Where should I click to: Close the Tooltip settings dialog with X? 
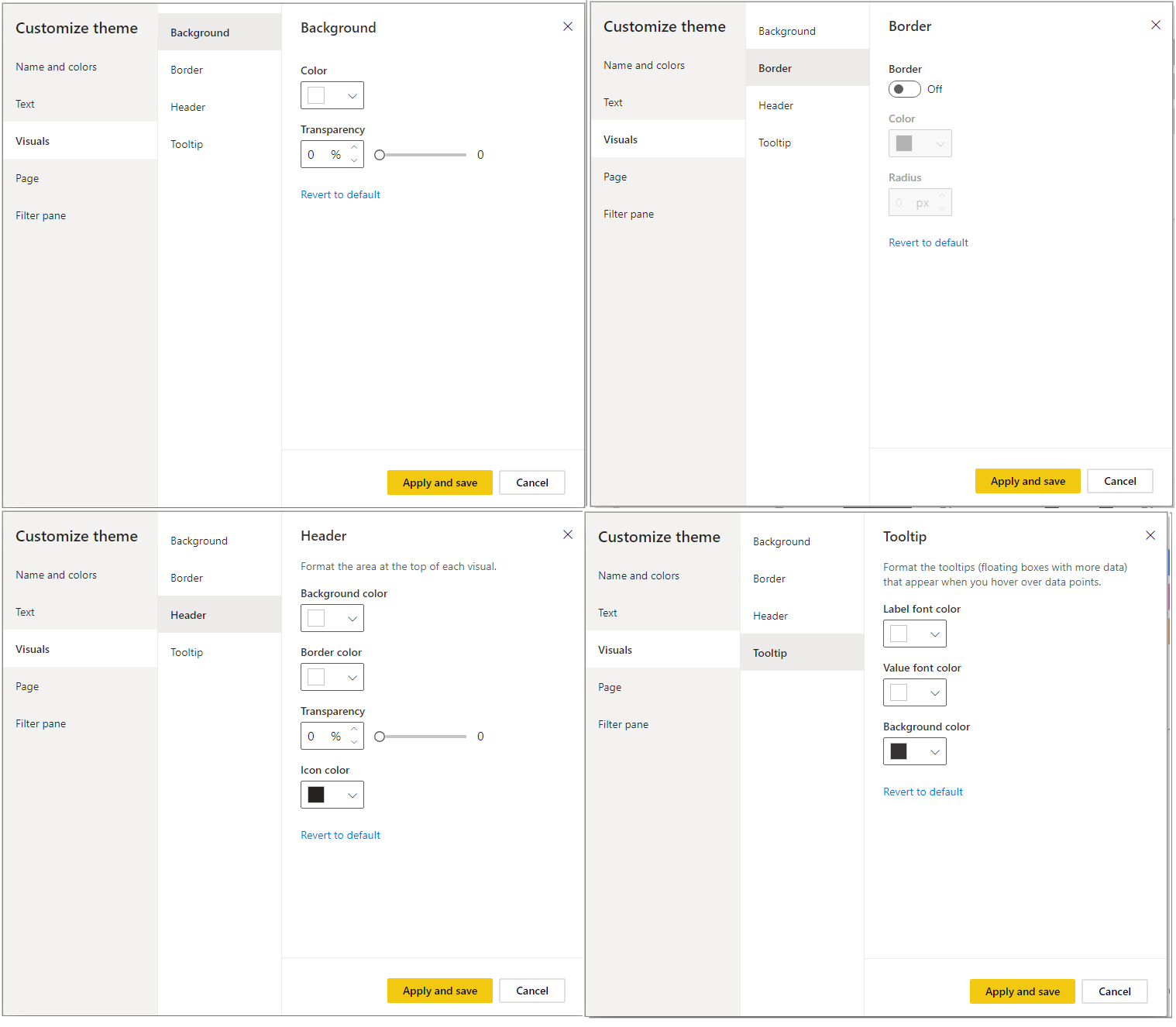pyautogui.click(x=1150, y=535)
